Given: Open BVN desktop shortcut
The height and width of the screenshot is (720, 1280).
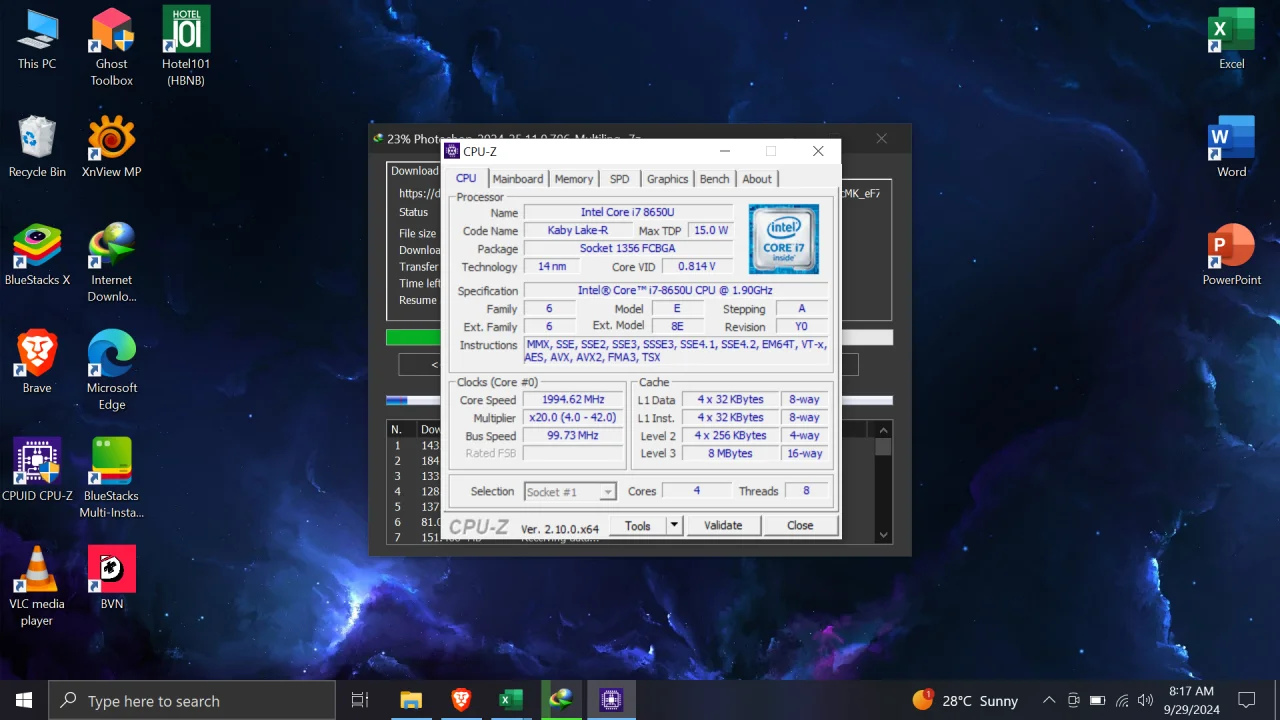Looking at the screenshot, I should tap(112, 578).
